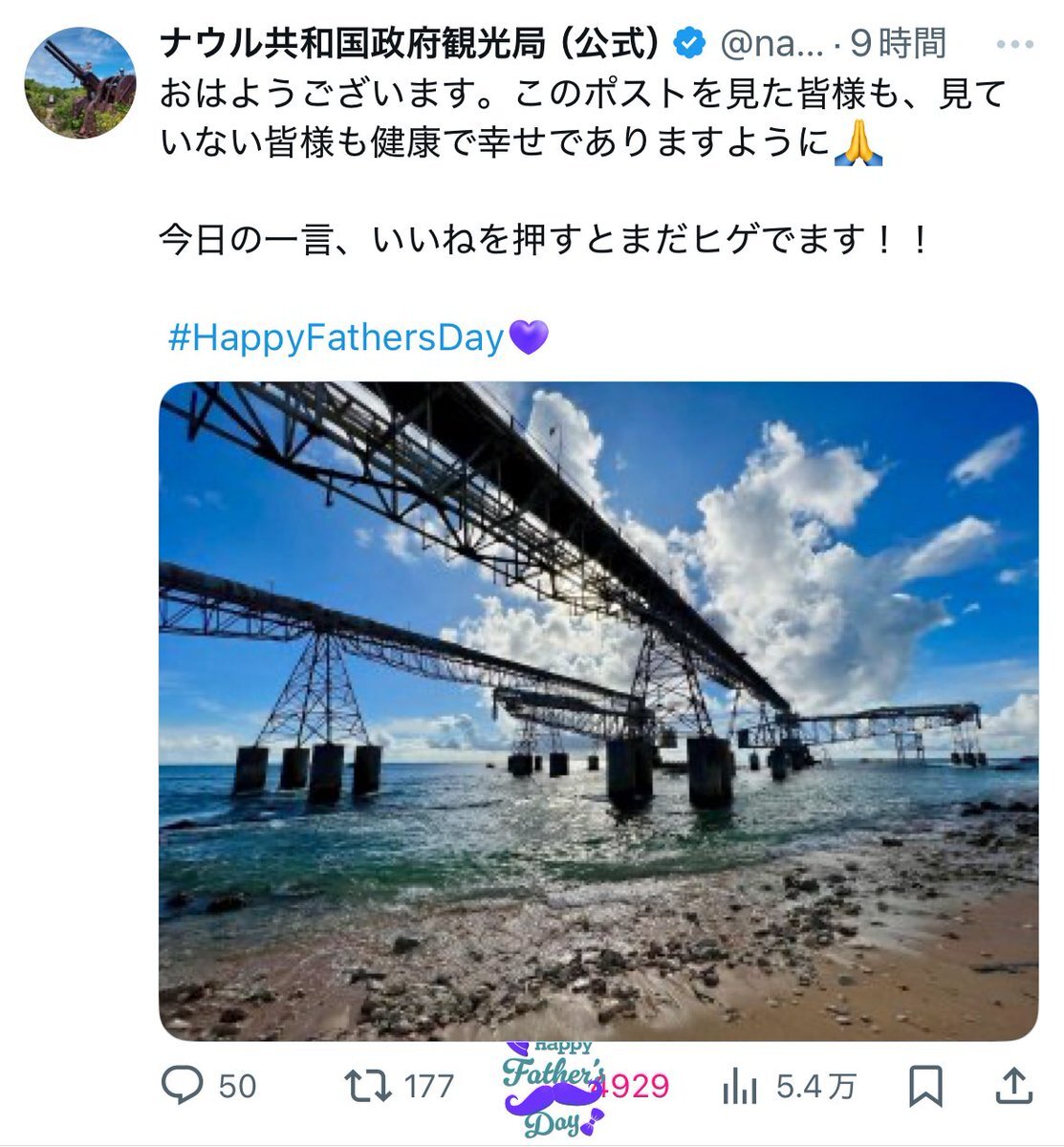
Task: Open the #HappyFathersDay hashtag link
Action: pos(336,337)
